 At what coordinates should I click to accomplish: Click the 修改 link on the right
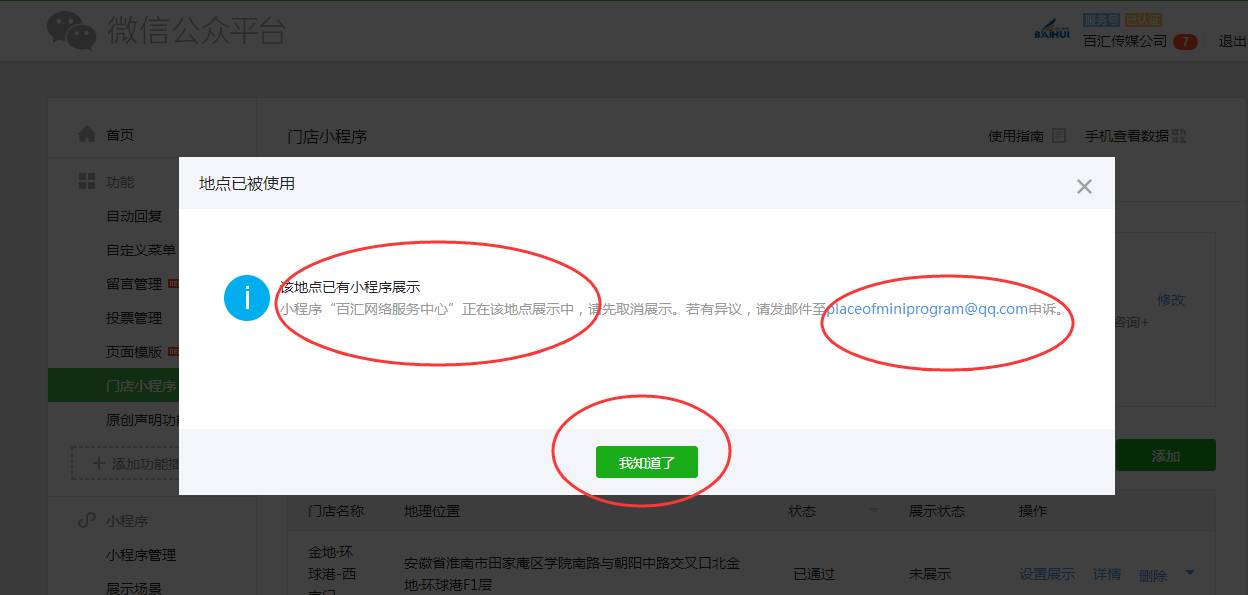click(x=1171, y=299)
